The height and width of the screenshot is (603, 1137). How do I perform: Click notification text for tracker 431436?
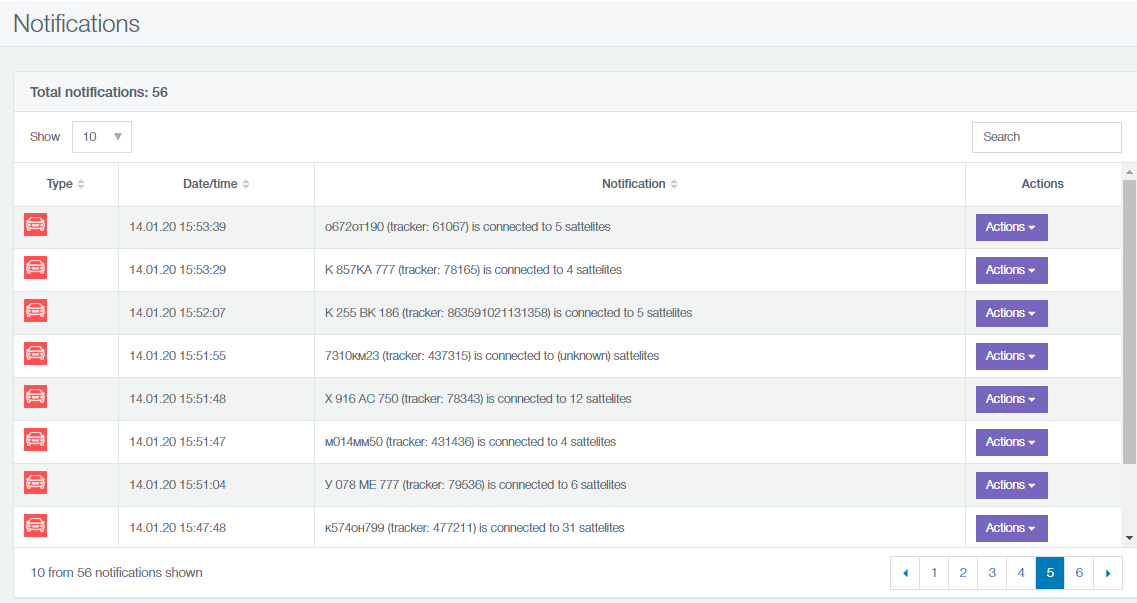(x=471, y=442)
